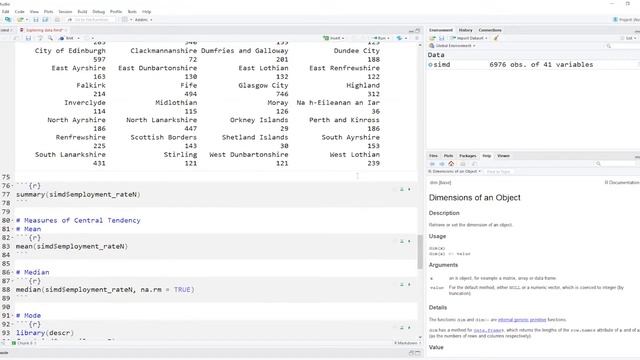Run the library(descr) chunk play icon

click(409, 328)
